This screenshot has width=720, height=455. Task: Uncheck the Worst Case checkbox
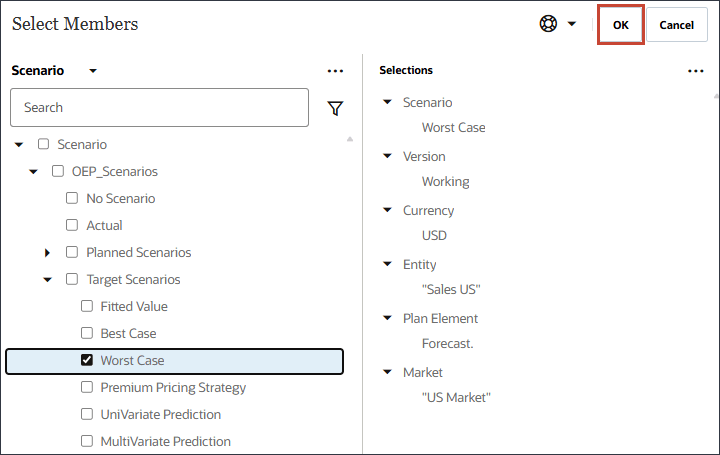pos(87,360)
